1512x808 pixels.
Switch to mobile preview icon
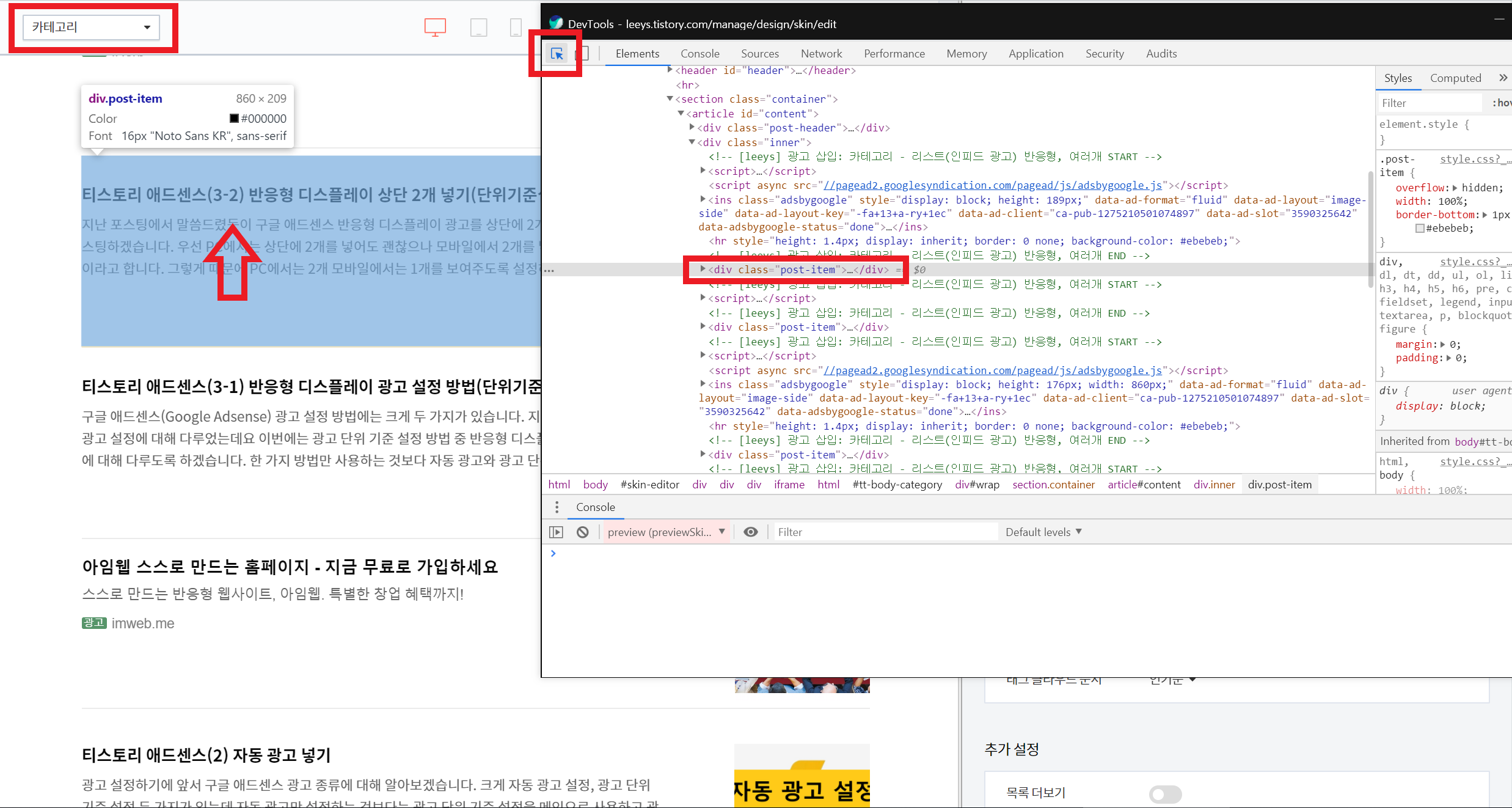point(516,27)
